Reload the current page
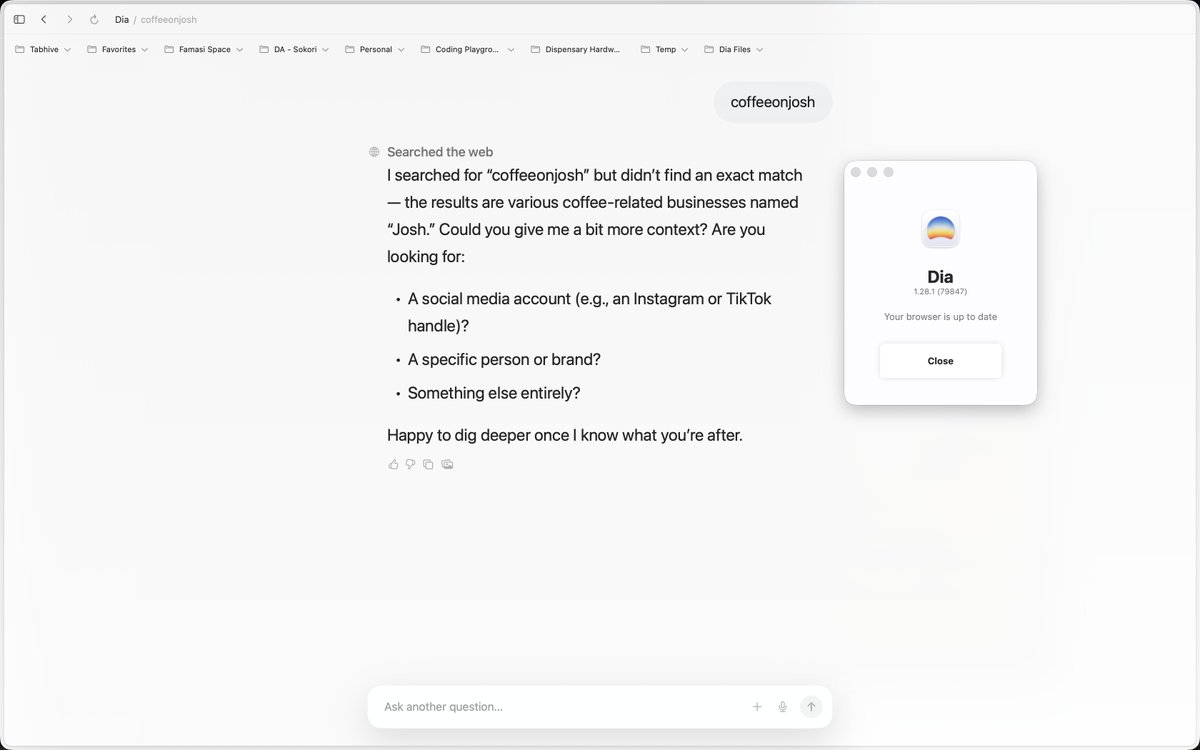 coord(94,19)
